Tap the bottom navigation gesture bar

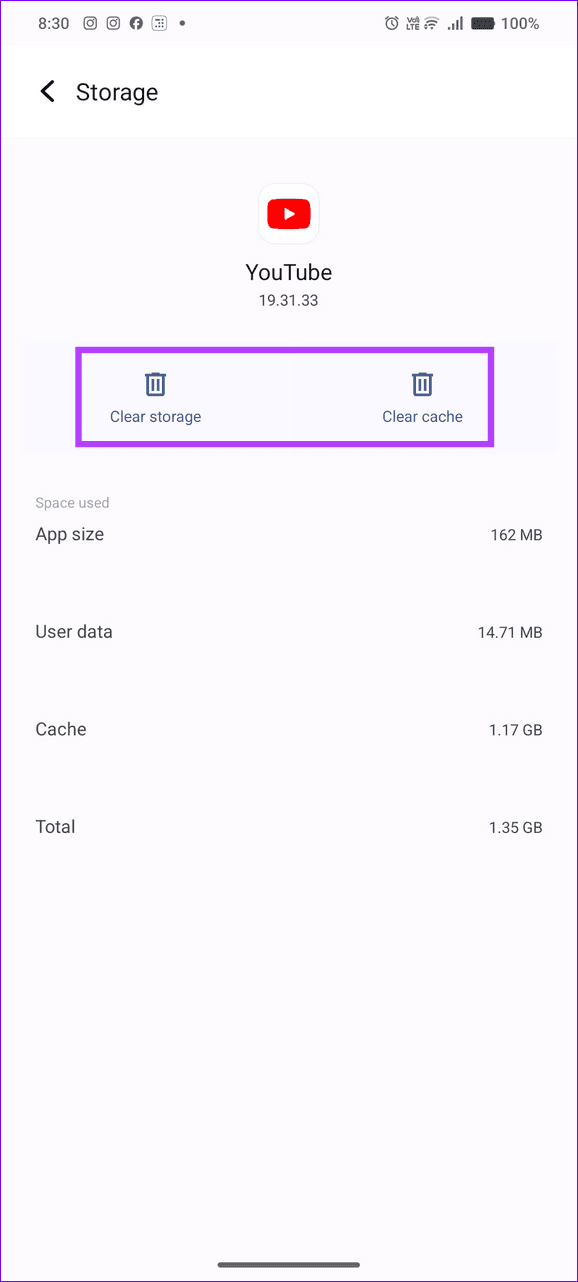pyautogui.click(x=289, y=1265)
